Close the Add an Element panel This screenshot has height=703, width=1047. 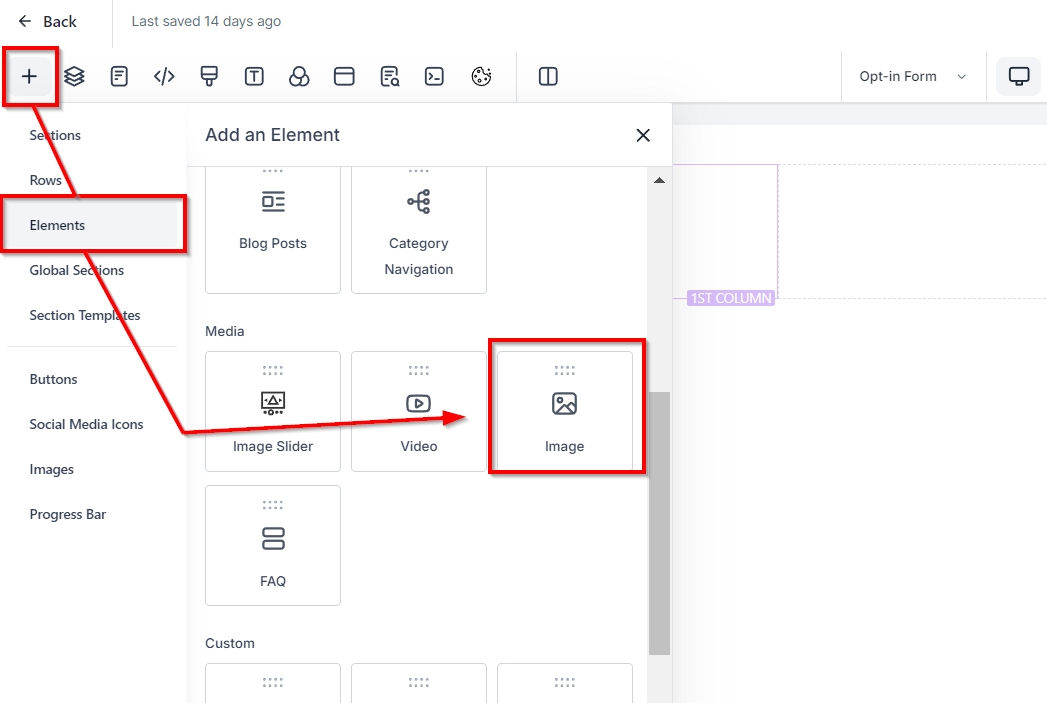pyautogui.click(x=643, y=135)
